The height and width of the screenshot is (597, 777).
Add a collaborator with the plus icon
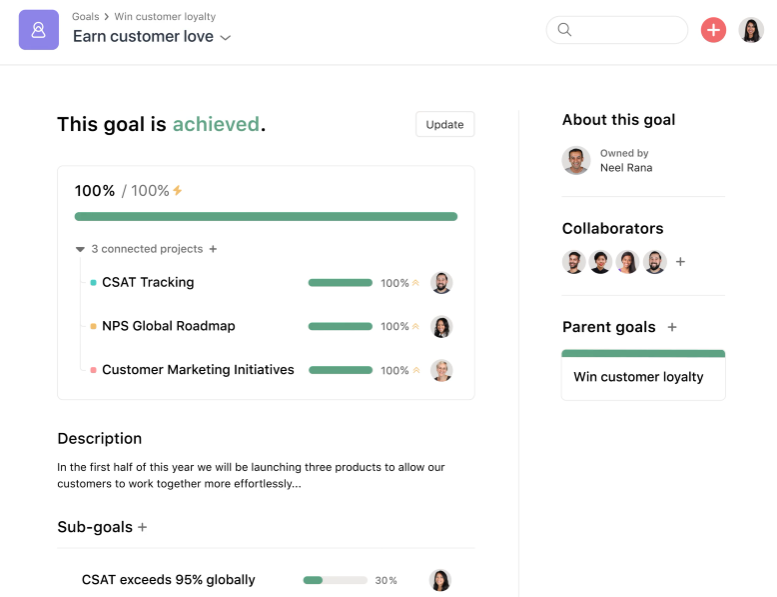pyautogui.click(x=681, y=262)
